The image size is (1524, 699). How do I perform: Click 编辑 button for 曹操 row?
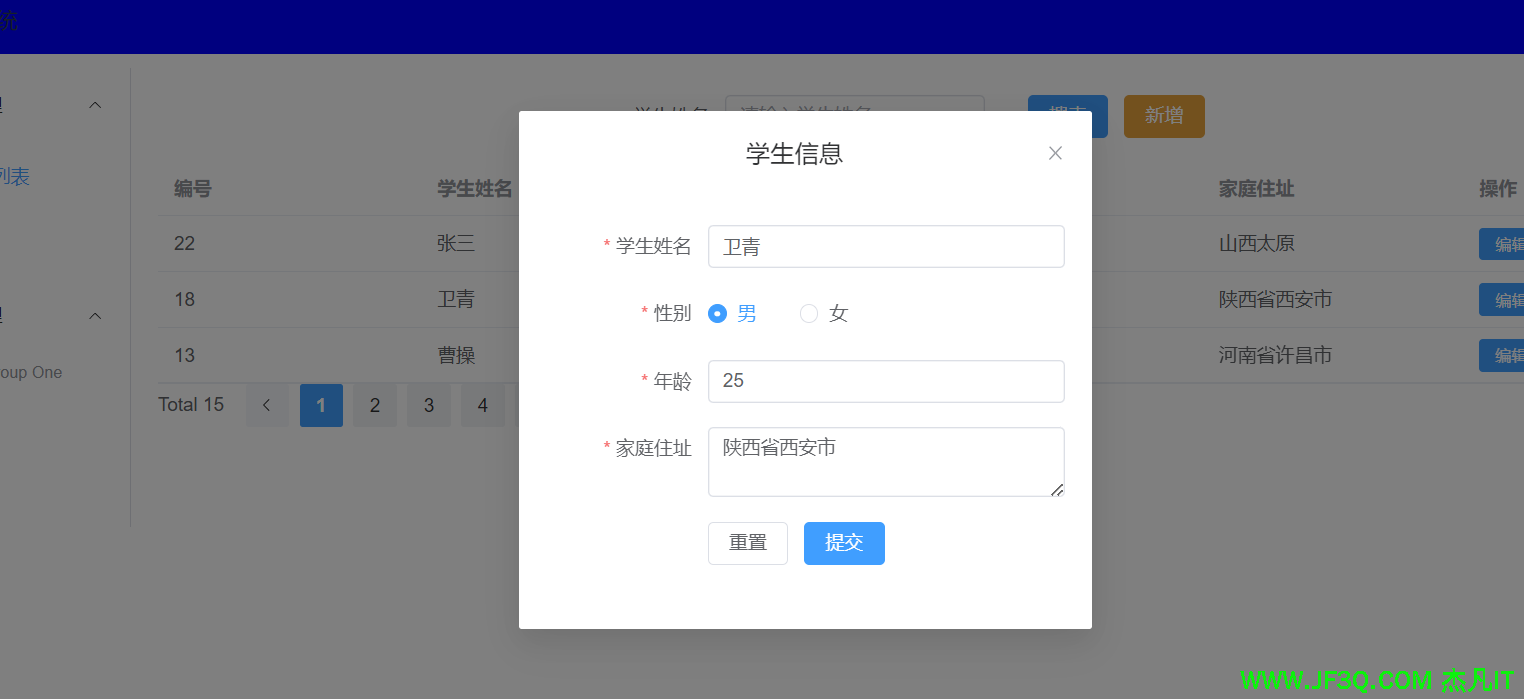[x=1503, y=355]
